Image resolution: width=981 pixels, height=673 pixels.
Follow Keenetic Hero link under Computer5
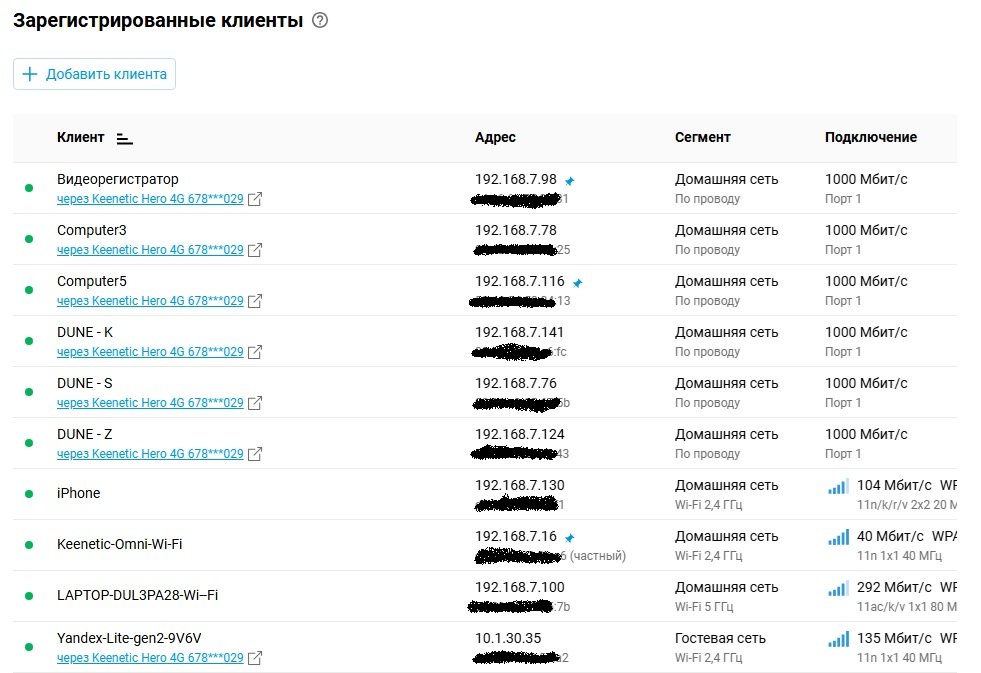coord(150,301)
